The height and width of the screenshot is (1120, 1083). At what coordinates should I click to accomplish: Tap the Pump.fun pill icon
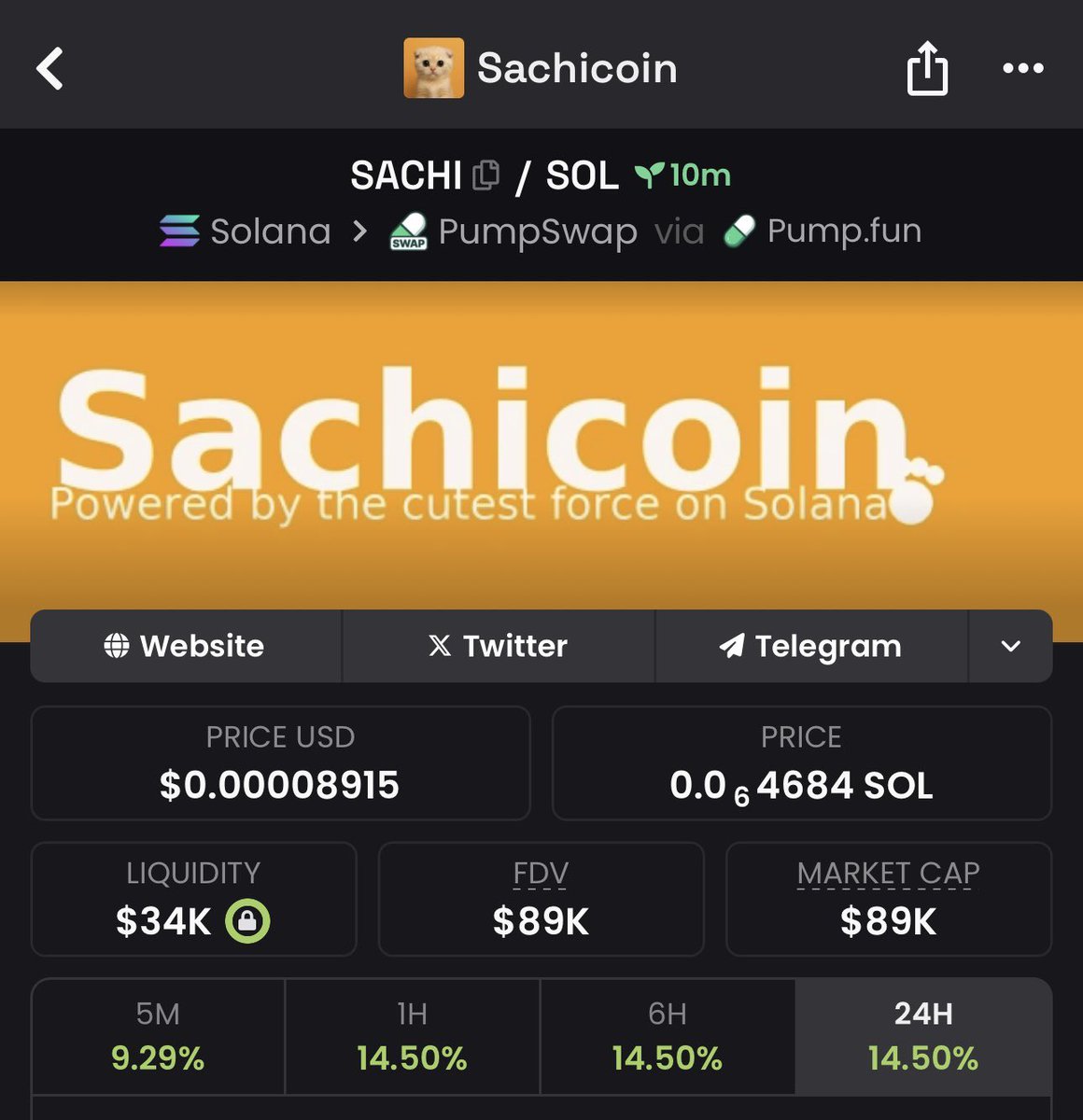click(x=739, y=231)
